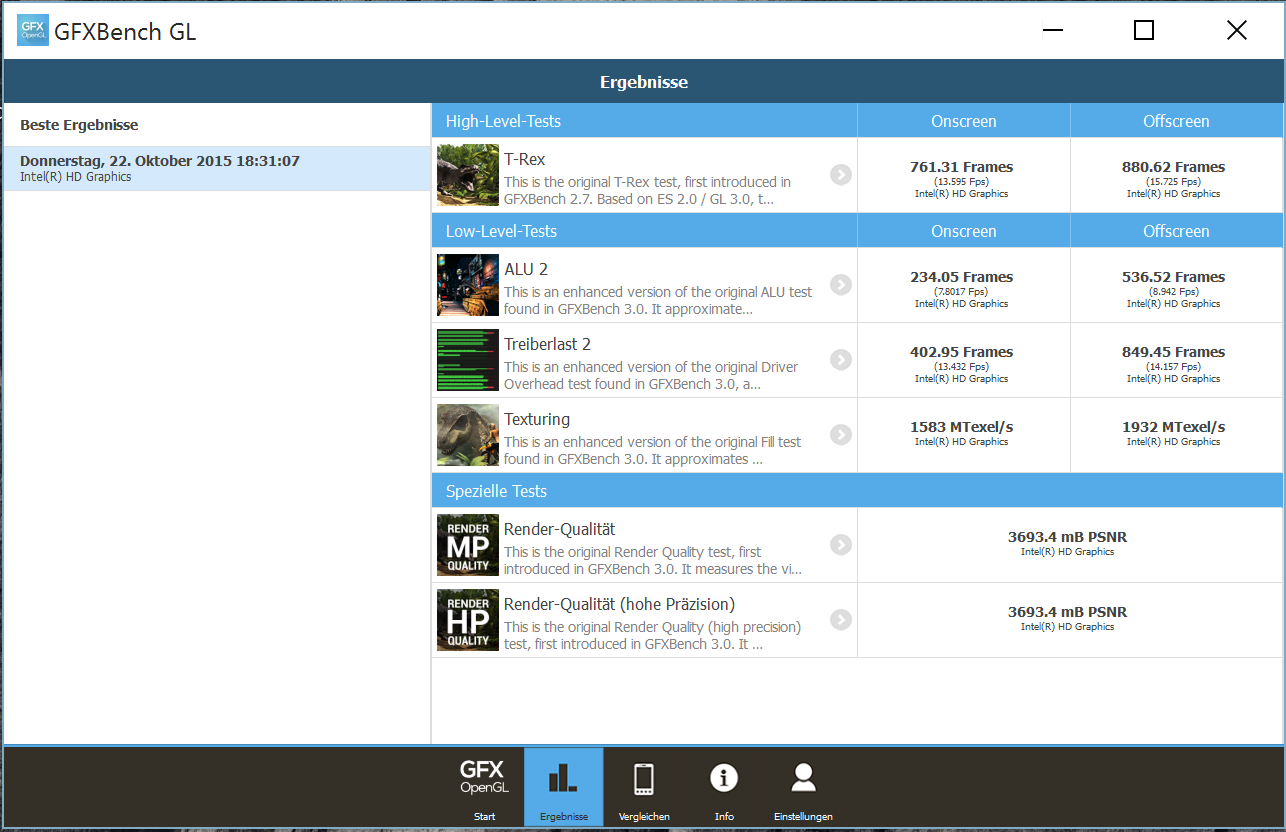Screen dimensions: 1286x832
Task: Expand Render-Qualität (hohe Präzision) details arrow
Action: pyautogui.click(x=841, y=620)
